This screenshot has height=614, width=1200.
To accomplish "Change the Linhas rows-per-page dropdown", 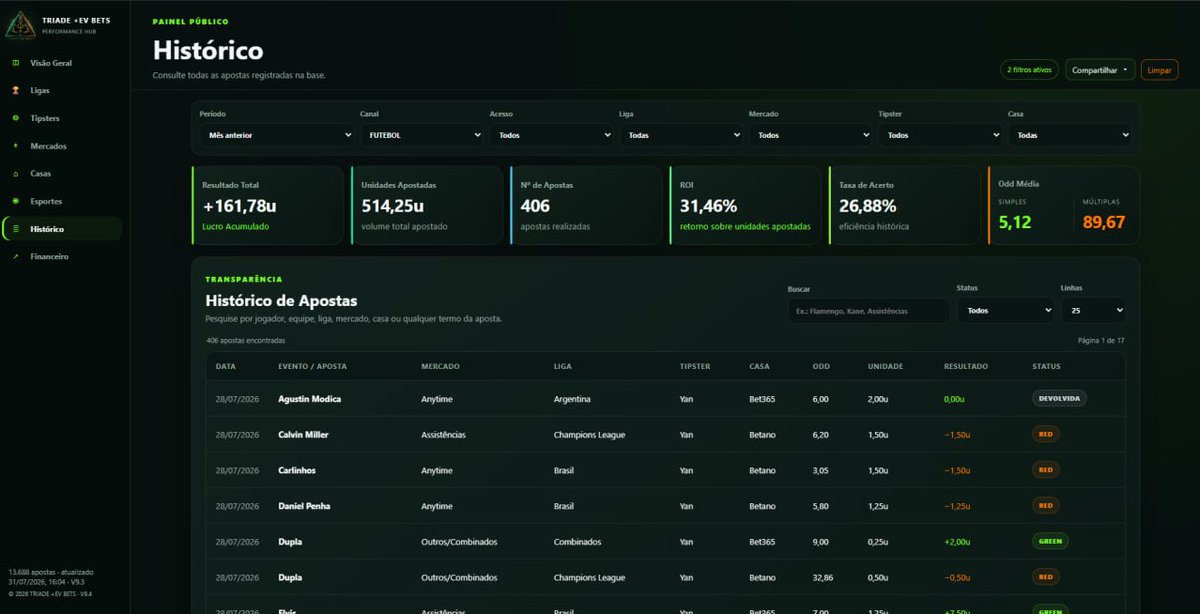I will [1093, 311].
